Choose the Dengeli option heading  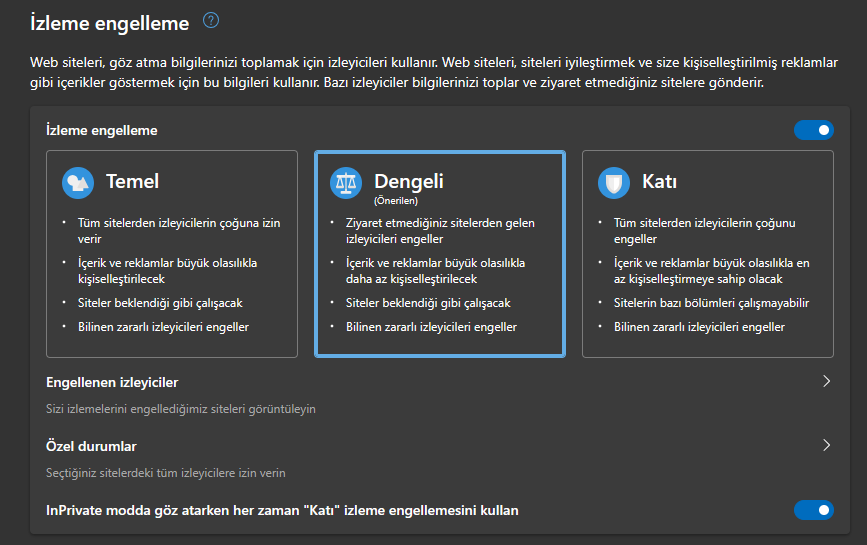pos(408,181)
